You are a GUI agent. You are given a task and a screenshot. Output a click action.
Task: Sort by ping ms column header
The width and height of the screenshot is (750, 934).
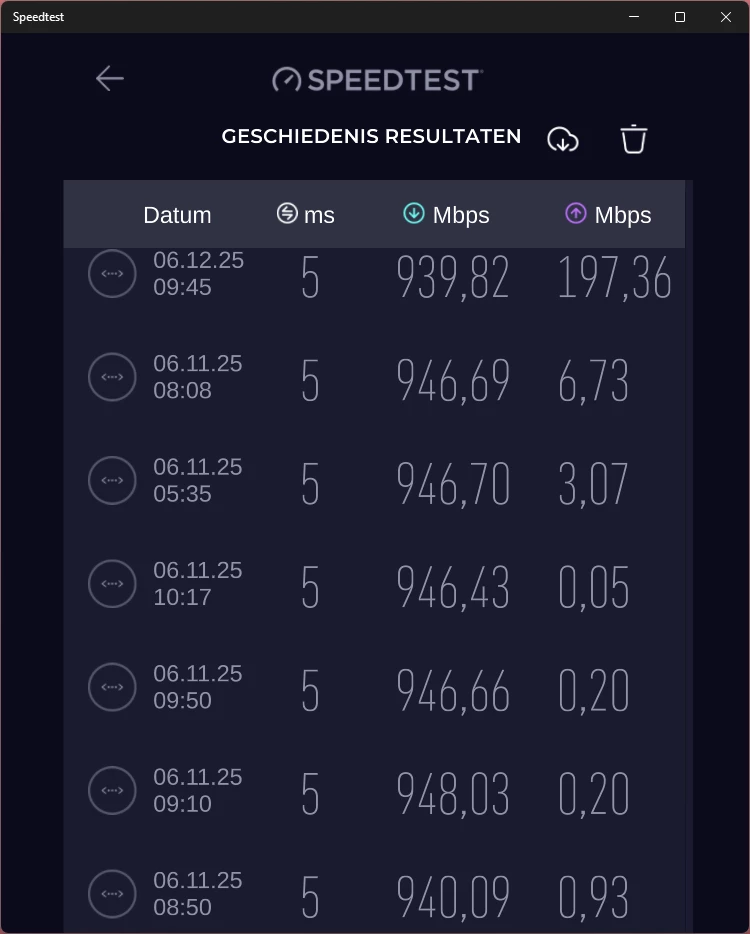point(306,214)
